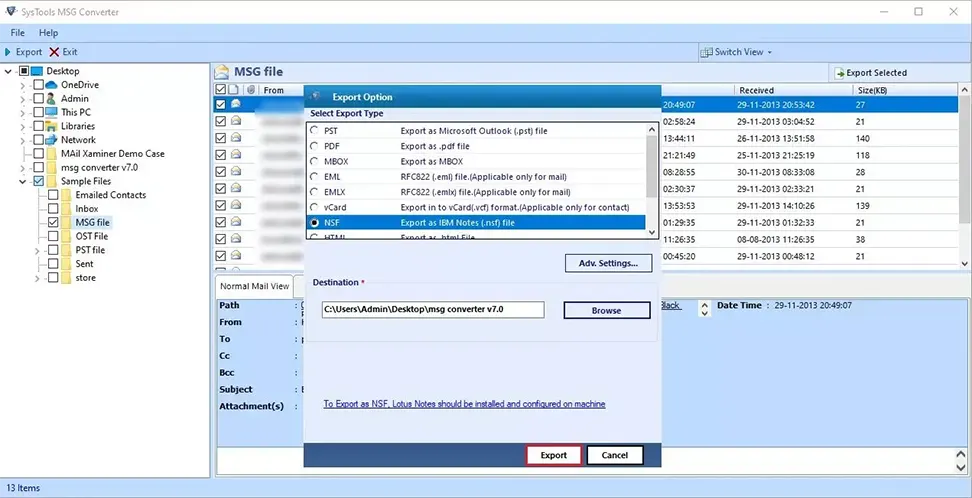Select the NSF export radio button

[315, 223]
